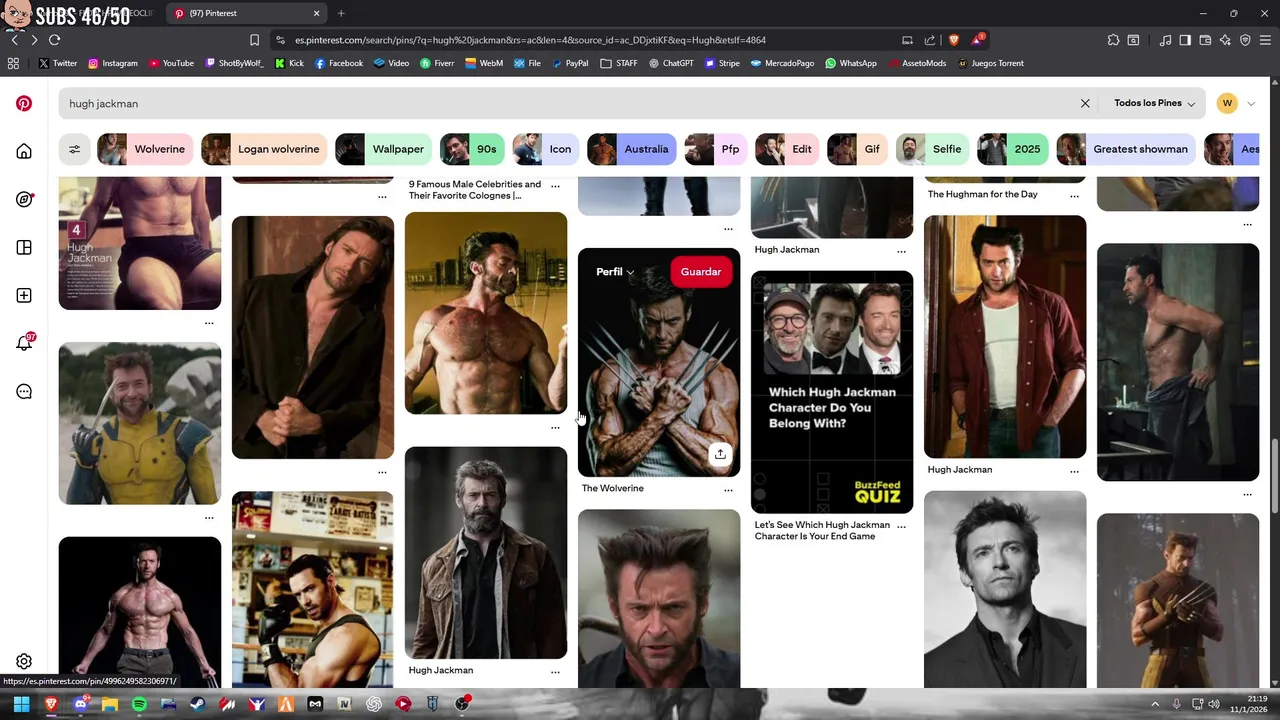The height and width of the screenshot is (720, 1280).
Task: Select the Create plus icon in sidebar
Action: point(24,295)
